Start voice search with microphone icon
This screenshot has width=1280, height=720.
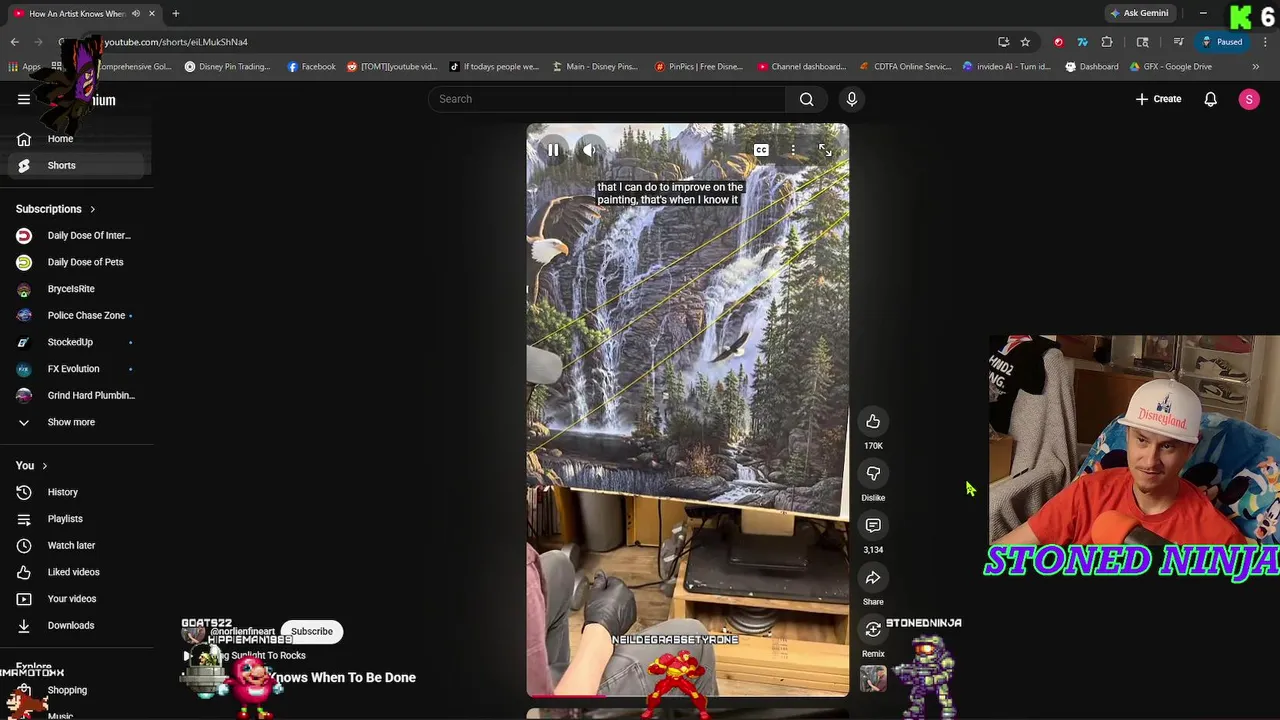pos(852,99)
